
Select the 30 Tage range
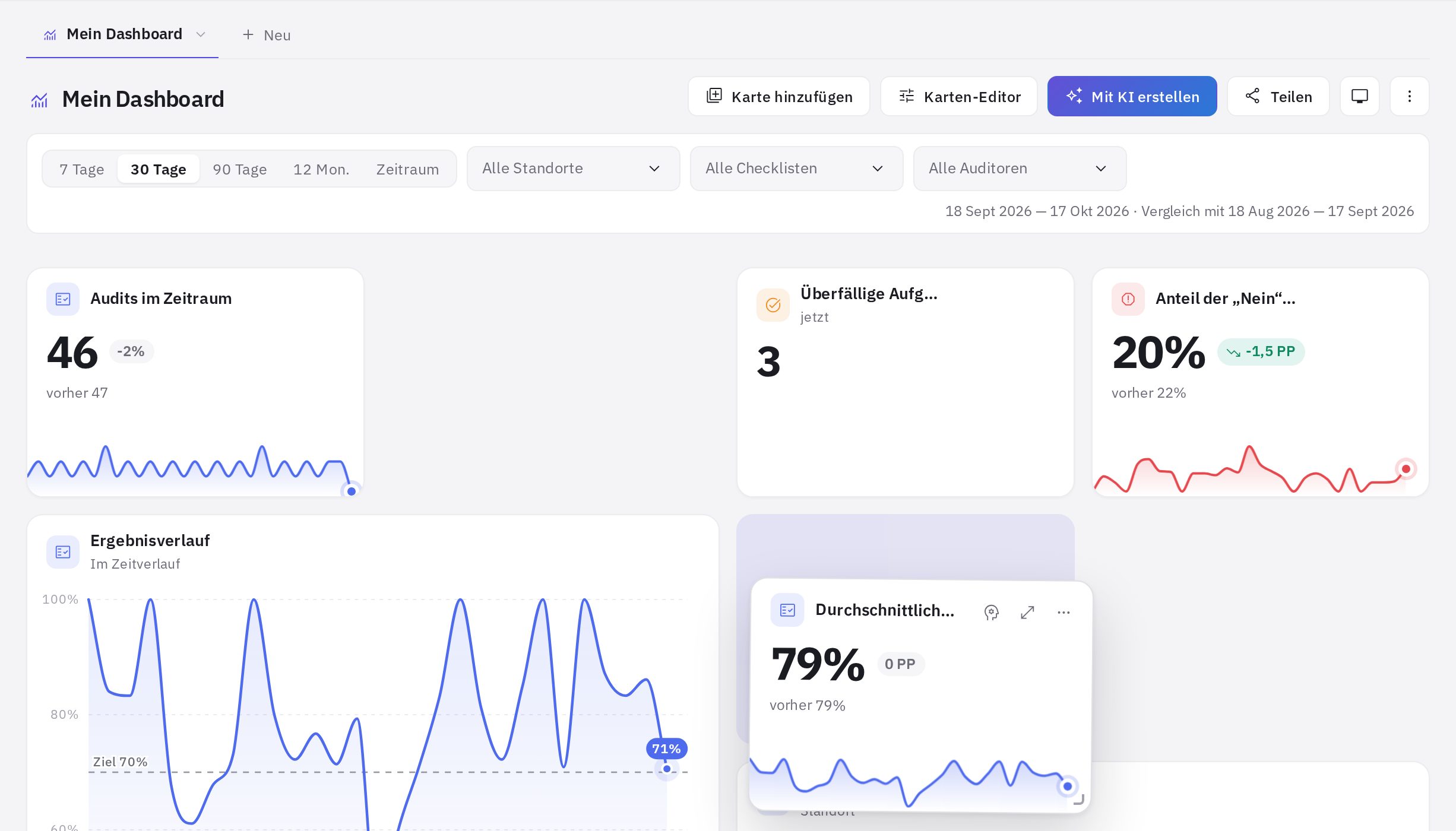coord(159,169)
